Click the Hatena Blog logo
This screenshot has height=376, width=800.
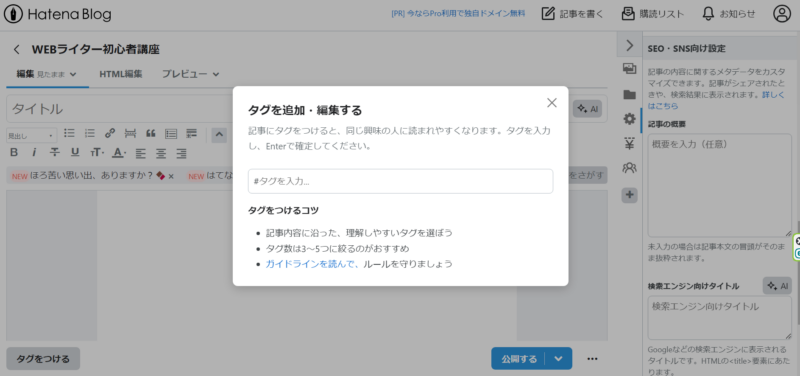(57, 14)
